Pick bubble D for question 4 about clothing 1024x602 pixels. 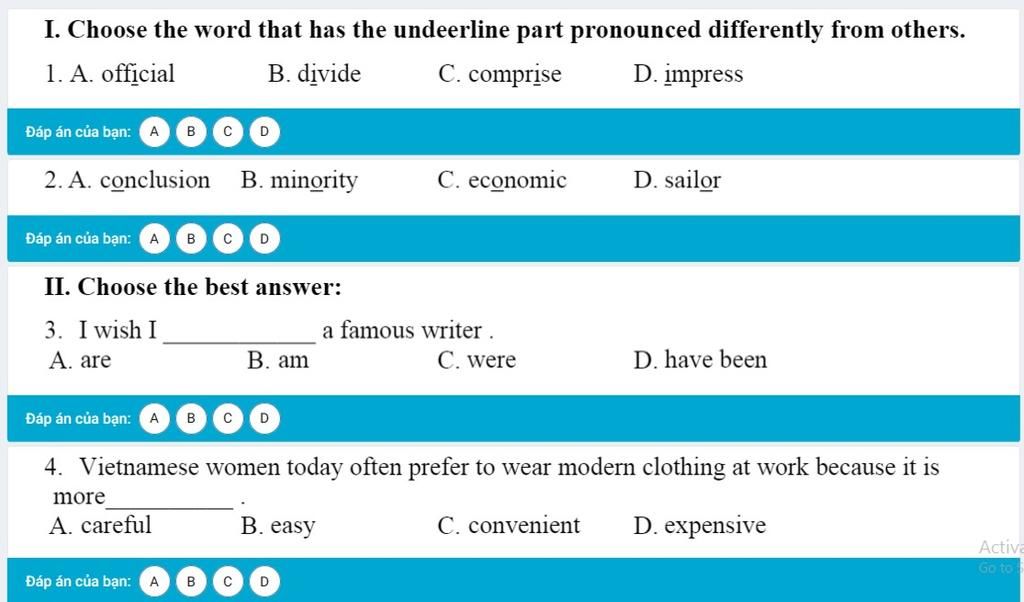pos(264,581)
